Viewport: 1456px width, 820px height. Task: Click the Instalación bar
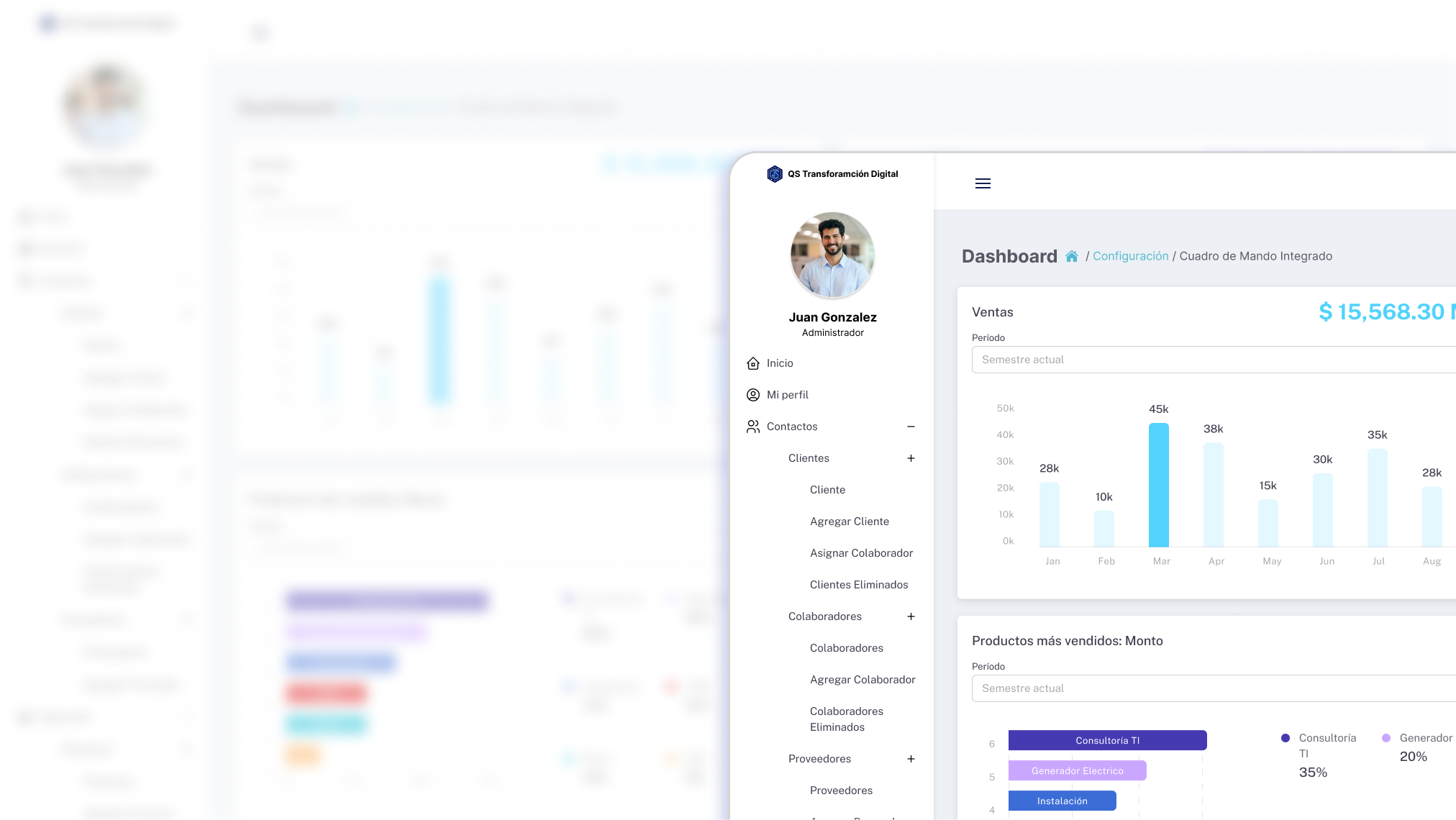[x=1063, y=801]
